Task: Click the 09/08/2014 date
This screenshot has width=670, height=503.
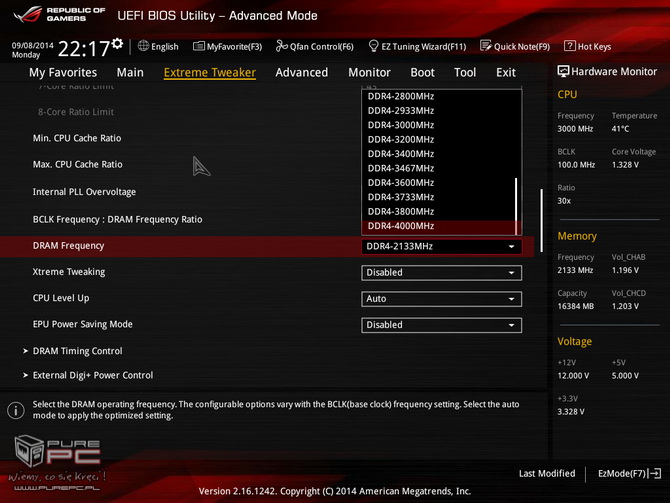Action: click(x=32, y=45)
